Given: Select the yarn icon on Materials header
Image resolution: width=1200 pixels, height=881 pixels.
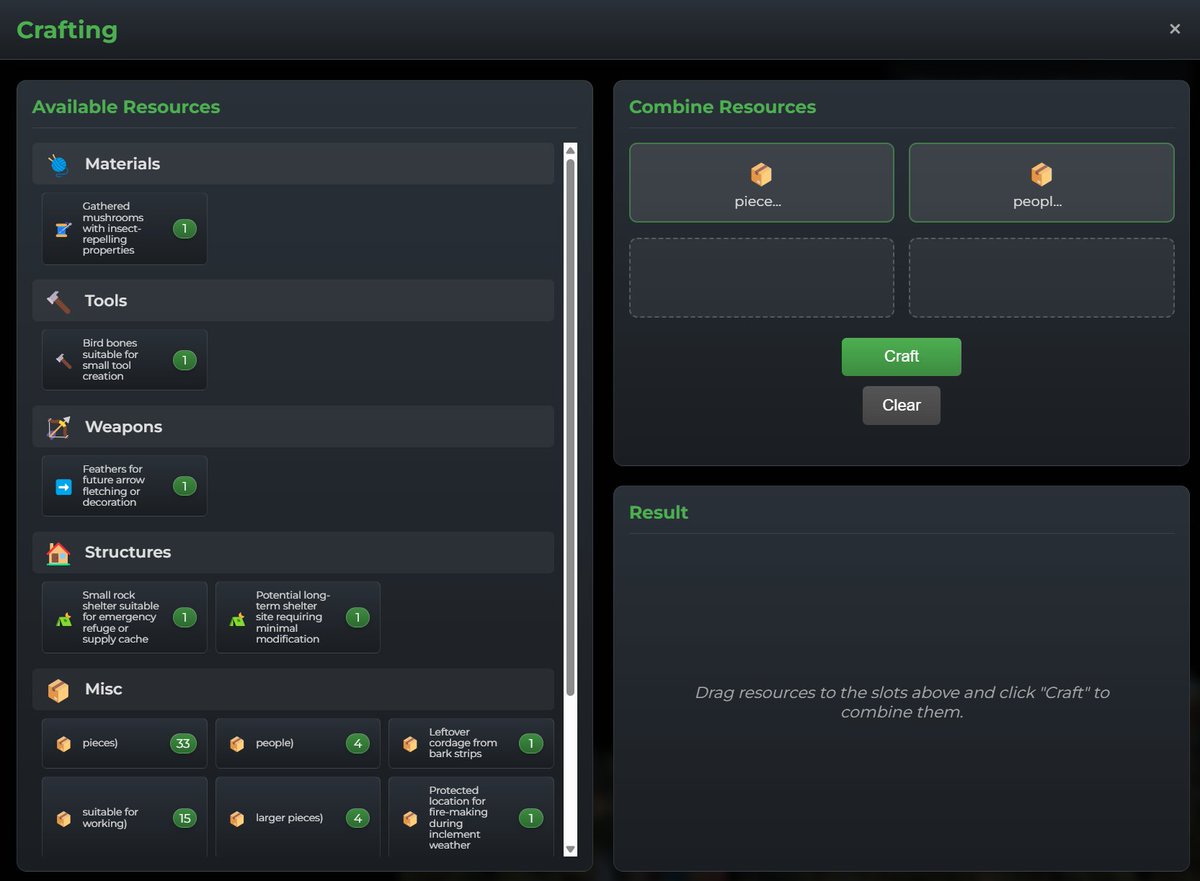Looking at the screenshot, I should coord(57,163).
